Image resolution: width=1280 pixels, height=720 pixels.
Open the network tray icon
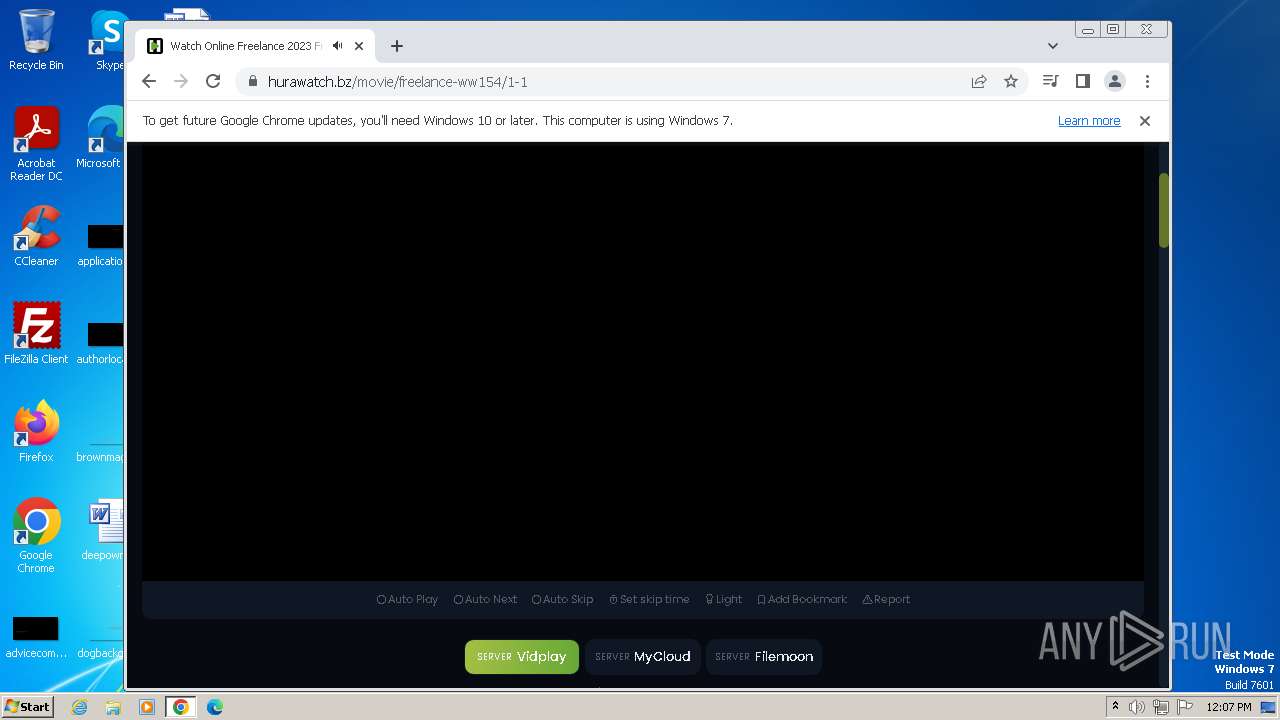(x=1161, y=707)
